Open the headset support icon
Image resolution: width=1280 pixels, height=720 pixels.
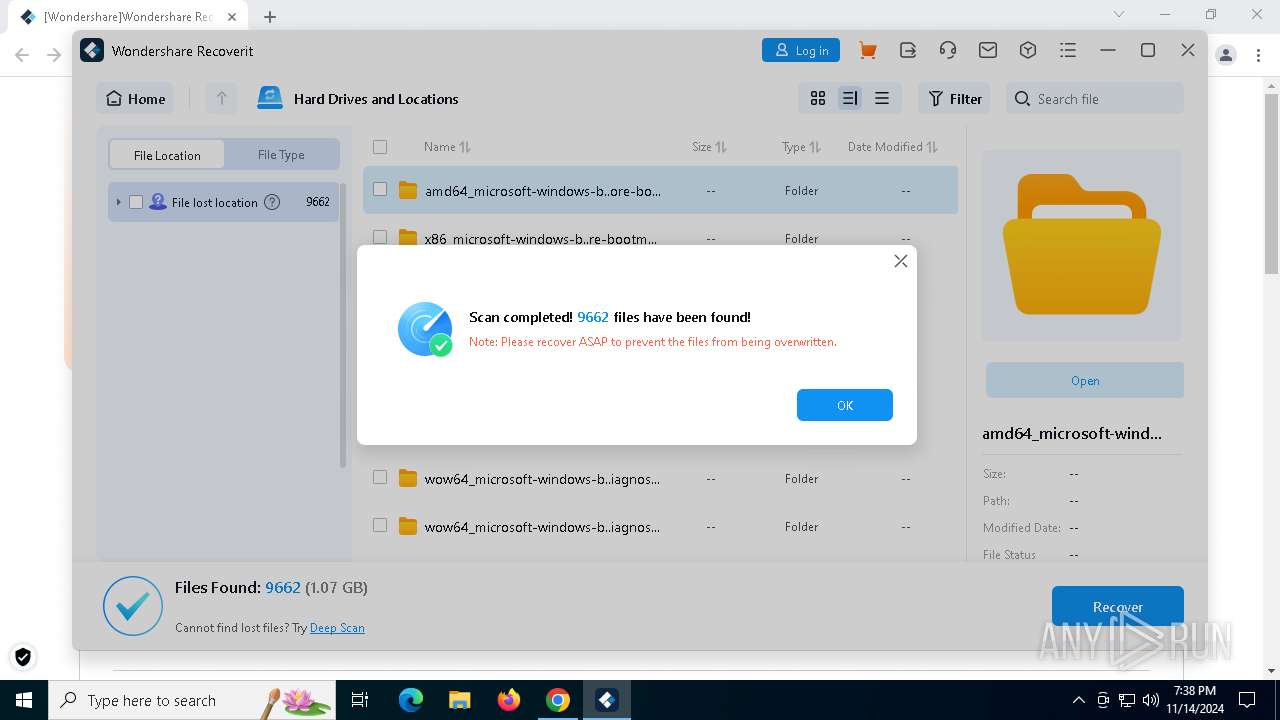coord(948,50)
